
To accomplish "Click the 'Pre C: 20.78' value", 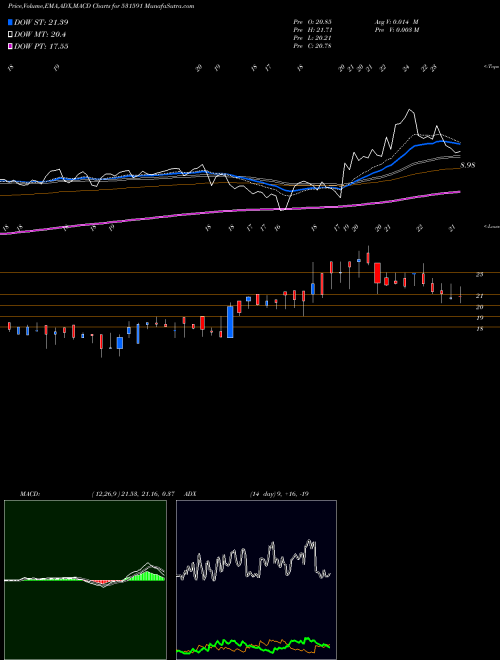I will [312, 45].
